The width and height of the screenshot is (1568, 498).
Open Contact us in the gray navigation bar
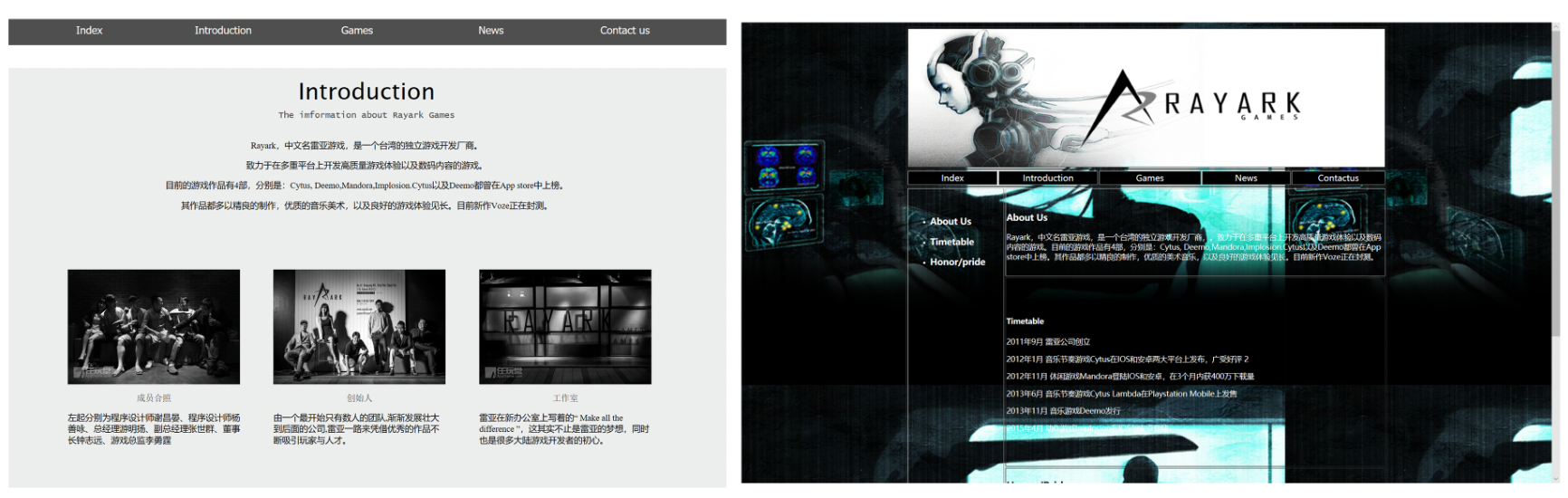pos(625,31)
